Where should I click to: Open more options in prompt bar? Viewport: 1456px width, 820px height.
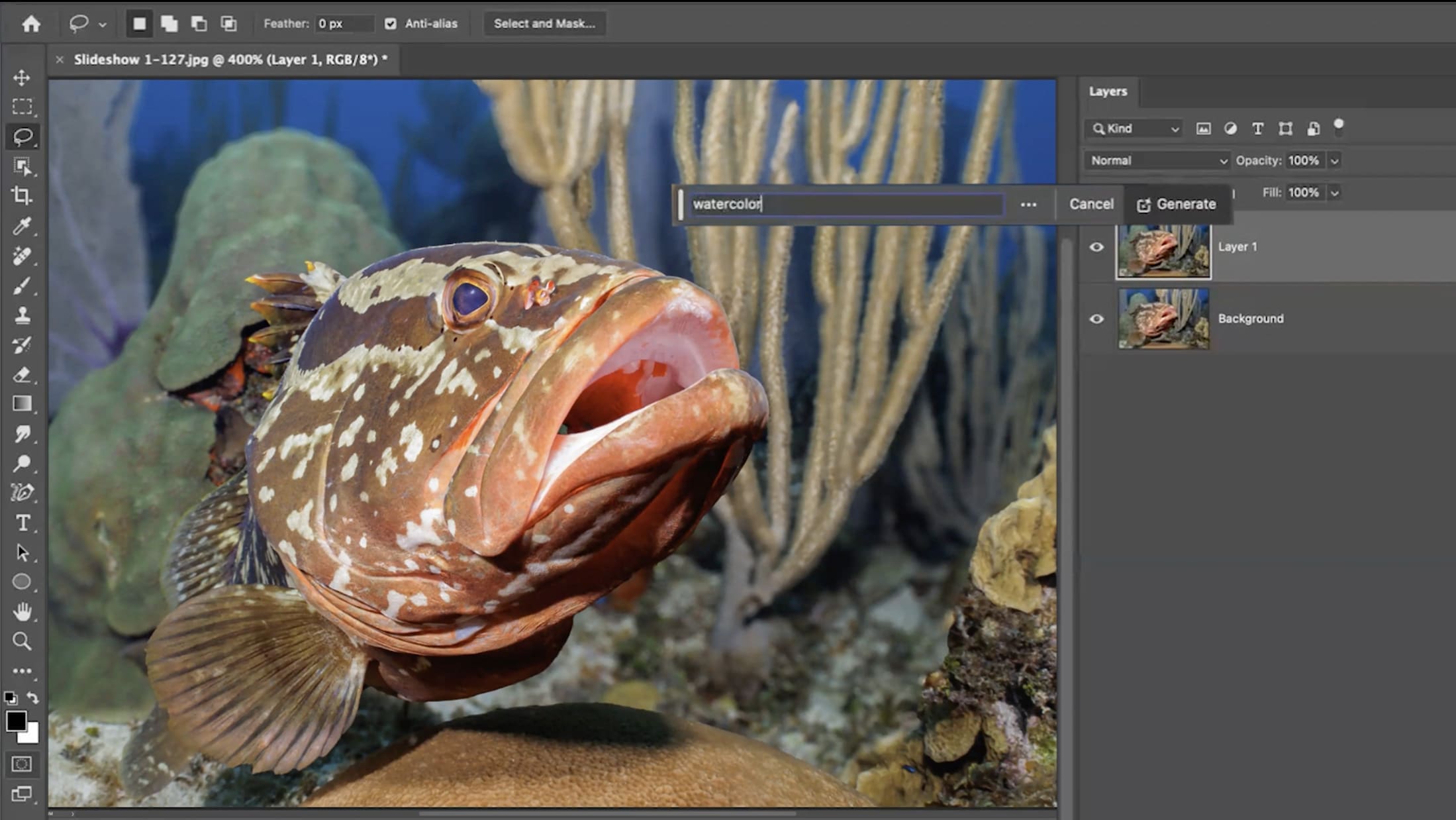point(1028,205)
